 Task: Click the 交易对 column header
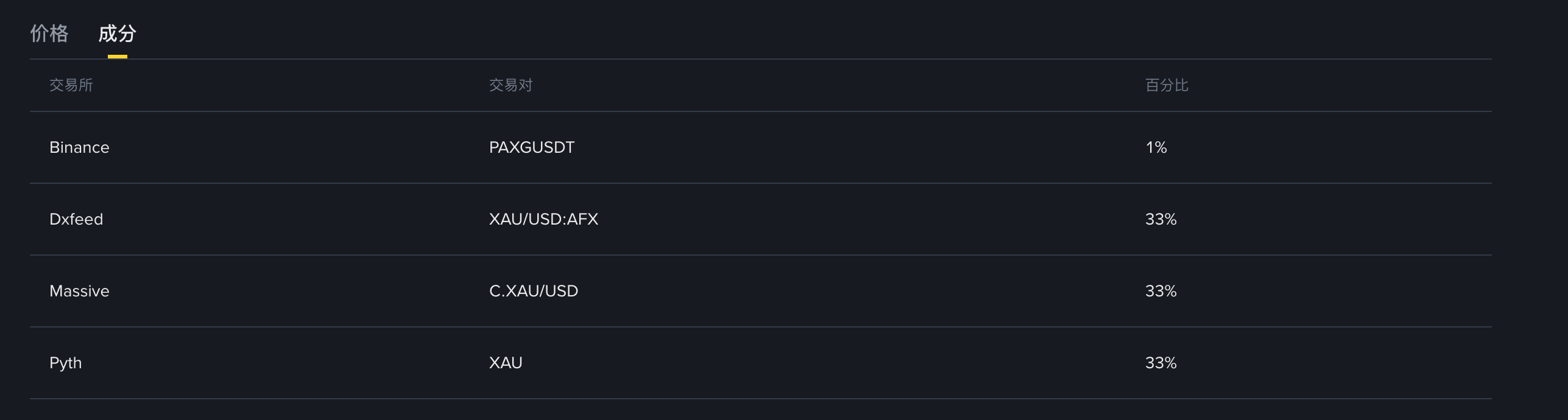point(510,85)
